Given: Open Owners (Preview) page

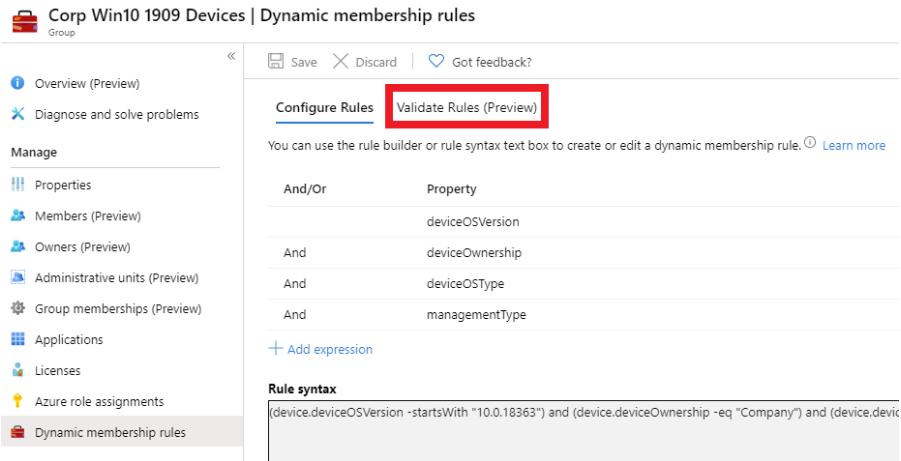Looking at the screenshot, I should coord(83,247).
